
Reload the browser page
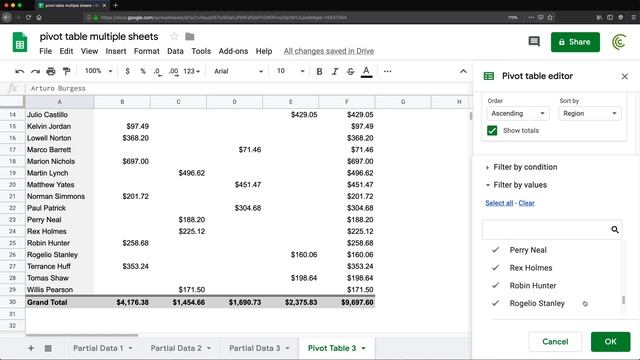pyautogui.click(x=28, y=18)
